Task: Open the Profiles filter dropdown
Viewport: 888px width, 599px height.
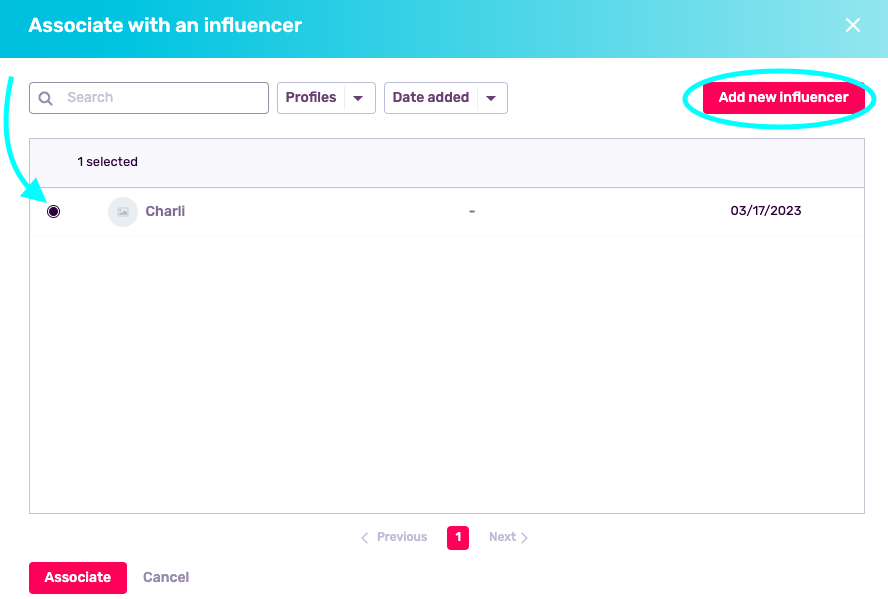Action: (x=326, y=98)
